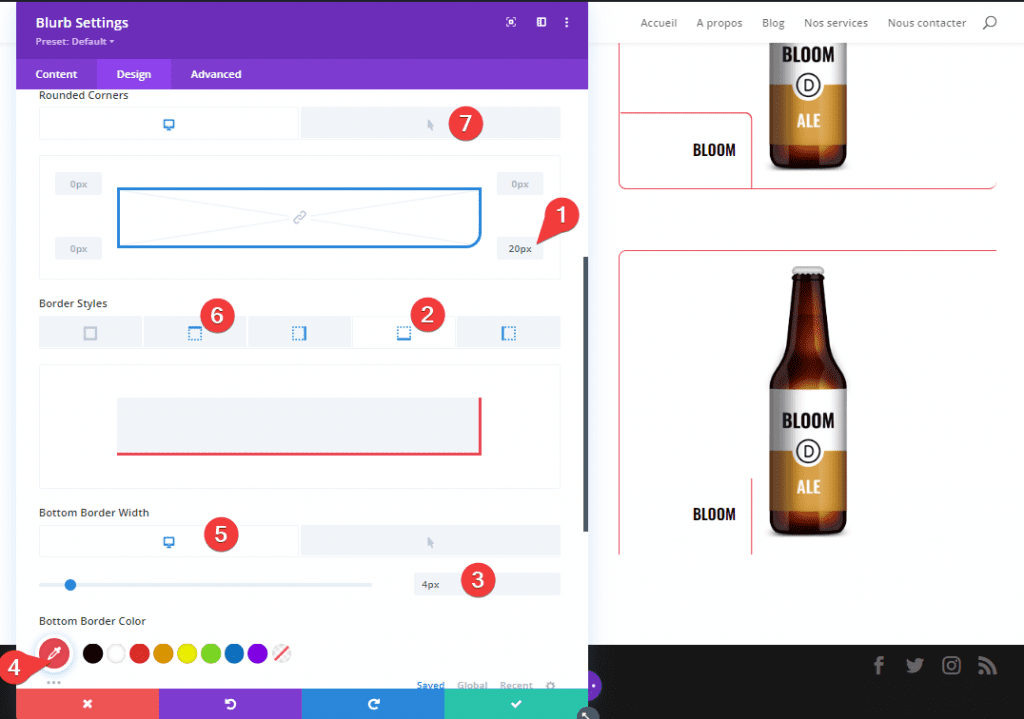Open the Saved colors tab
Image resolution: width=1024 pixels, height=719 pixels.
coord(430,684)
